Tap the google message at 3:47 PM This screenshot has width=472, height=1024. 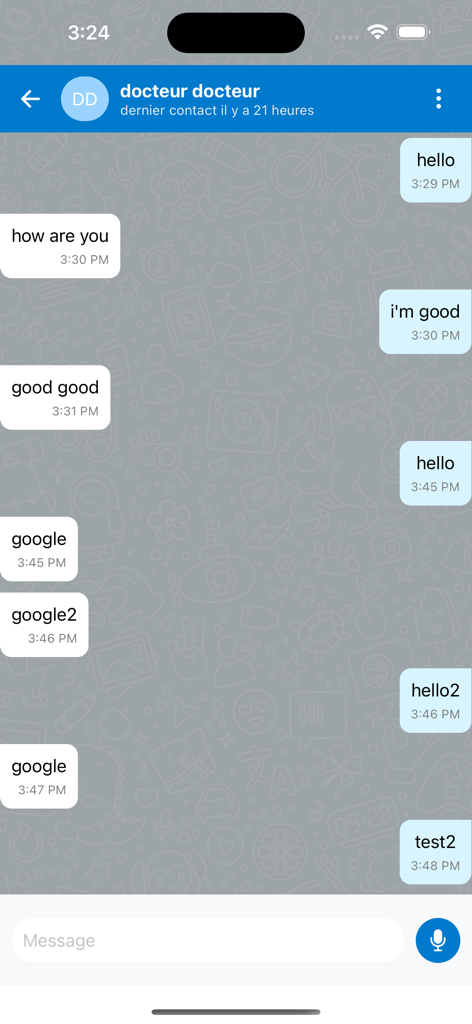39,776
